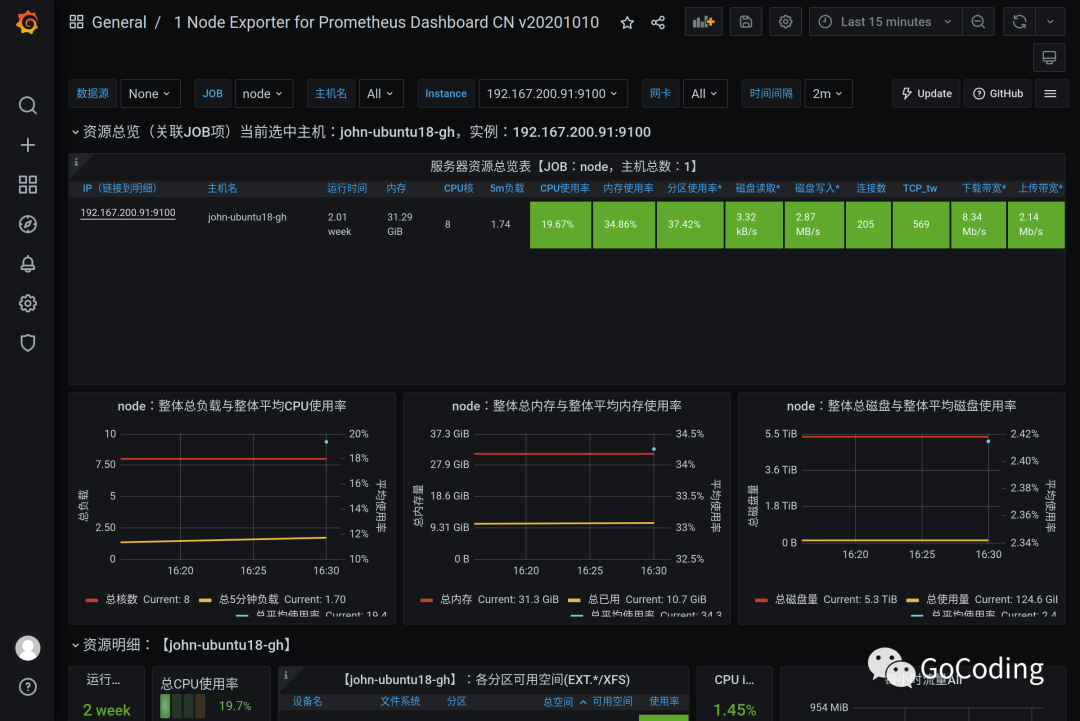Sort table by CPU使用率 column
The height and width of the screenshot is (721, 1080).
(564, 188)
